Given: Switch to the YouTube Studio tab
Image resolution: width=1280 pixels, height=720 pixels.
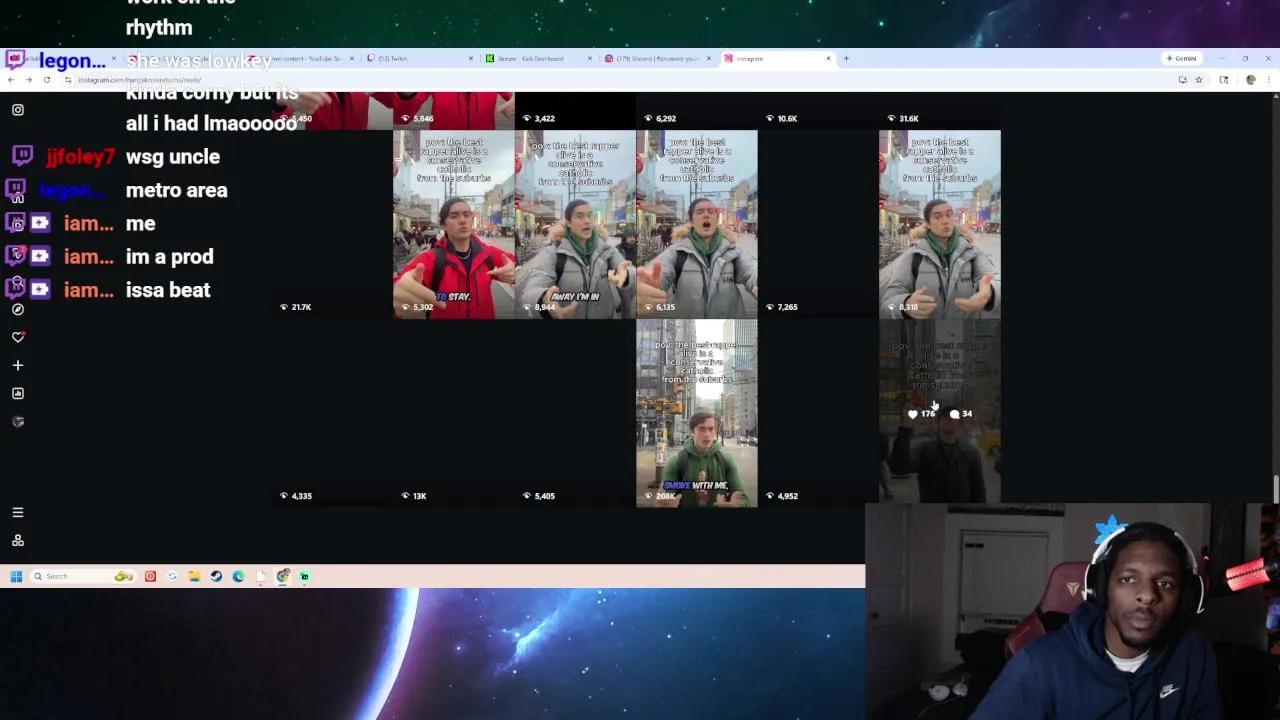Looking at the screenshot, I should (300, 58).
